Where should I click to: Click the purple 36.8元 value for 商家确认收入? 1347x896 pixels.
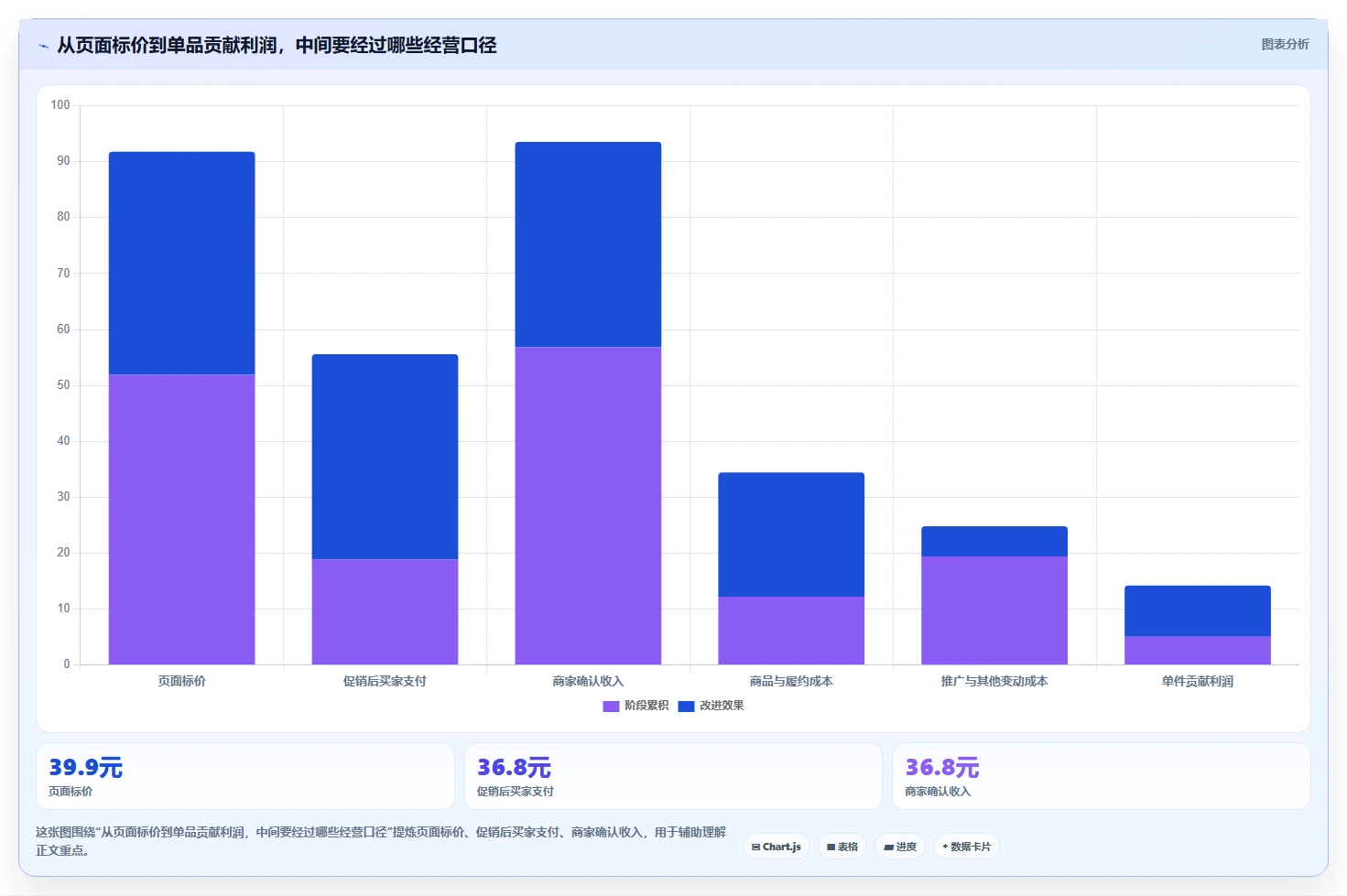(x=942, y=767)
